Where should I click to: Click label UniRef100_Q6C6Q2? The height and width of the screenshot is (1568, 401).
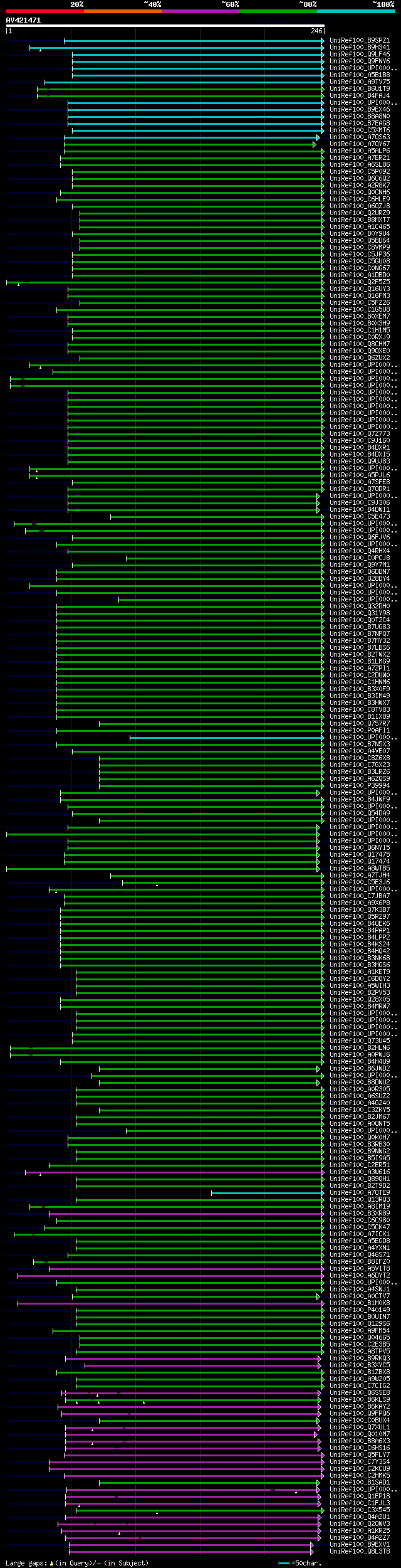pyautogui.click(x=360, y=179)
